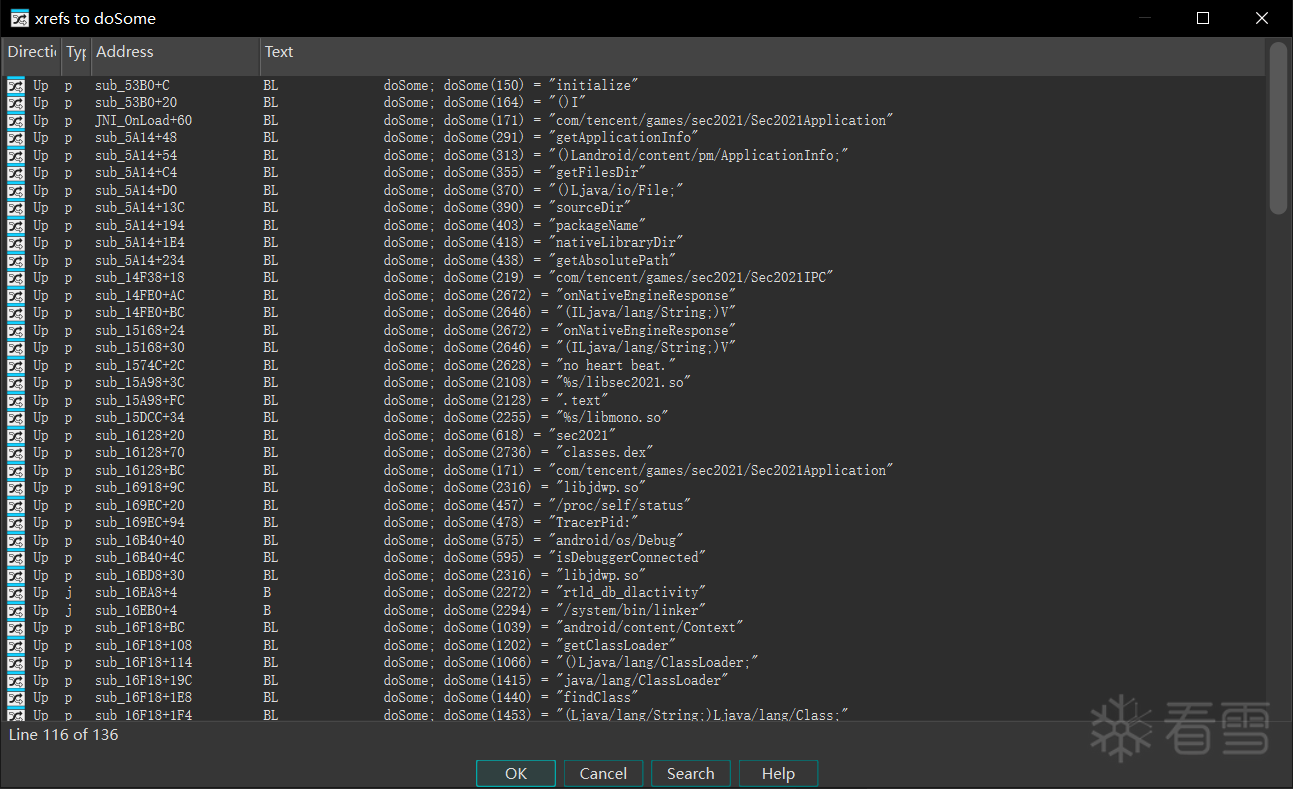Click the xref icon beside sub_14F38+18
The width and height of the screenshot is (1293, 789).
point(16,278)
